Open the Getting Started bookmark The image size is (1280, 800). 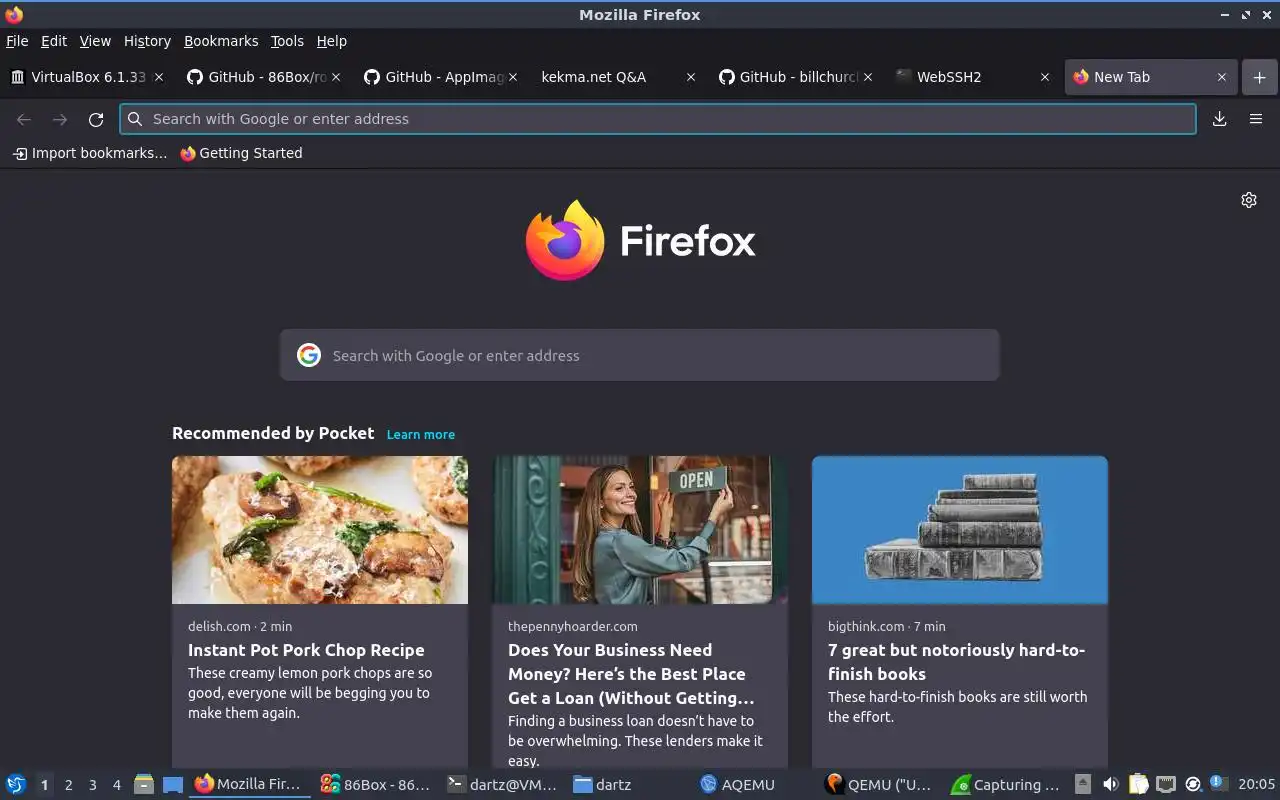[x=241, y=153]
